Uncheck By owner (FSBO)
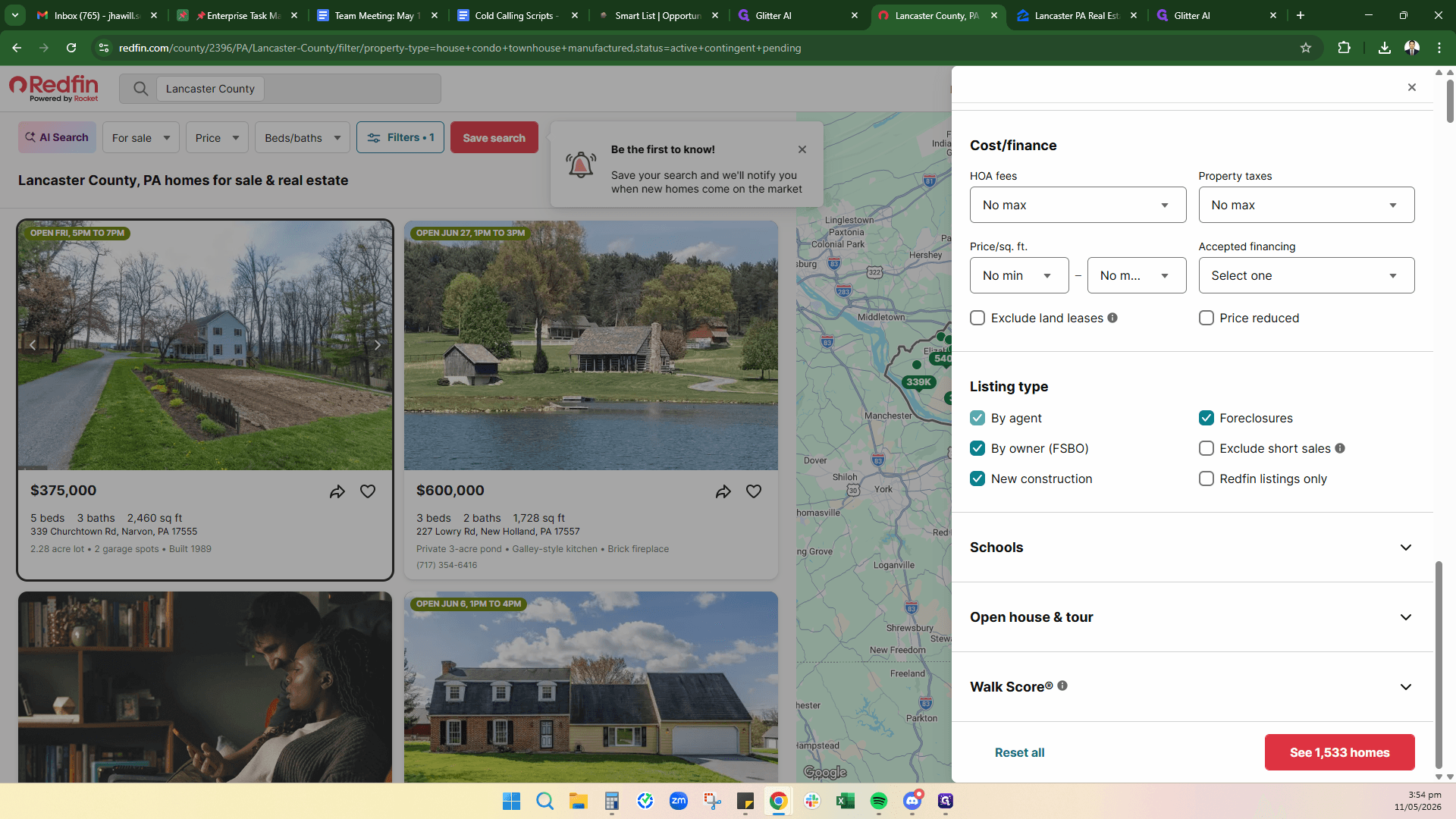This screenshot has height=819, width=1456. point(977,448)
